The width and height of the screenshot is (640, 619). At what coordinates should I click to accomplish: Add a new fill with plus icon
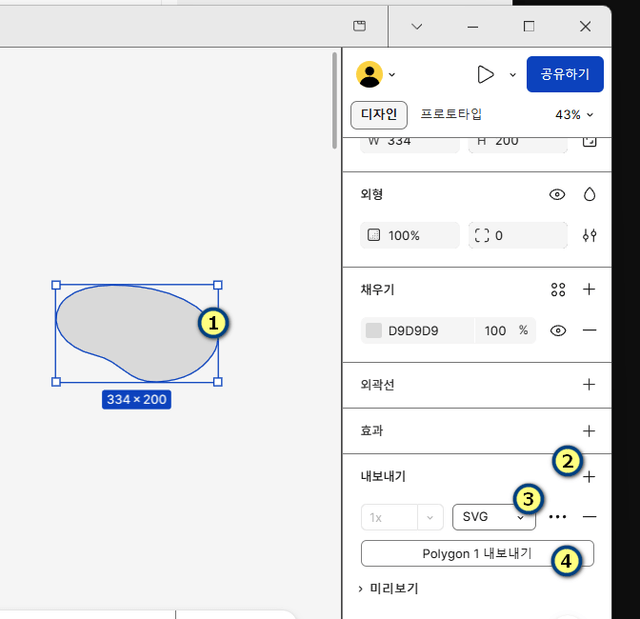point(589,290)
